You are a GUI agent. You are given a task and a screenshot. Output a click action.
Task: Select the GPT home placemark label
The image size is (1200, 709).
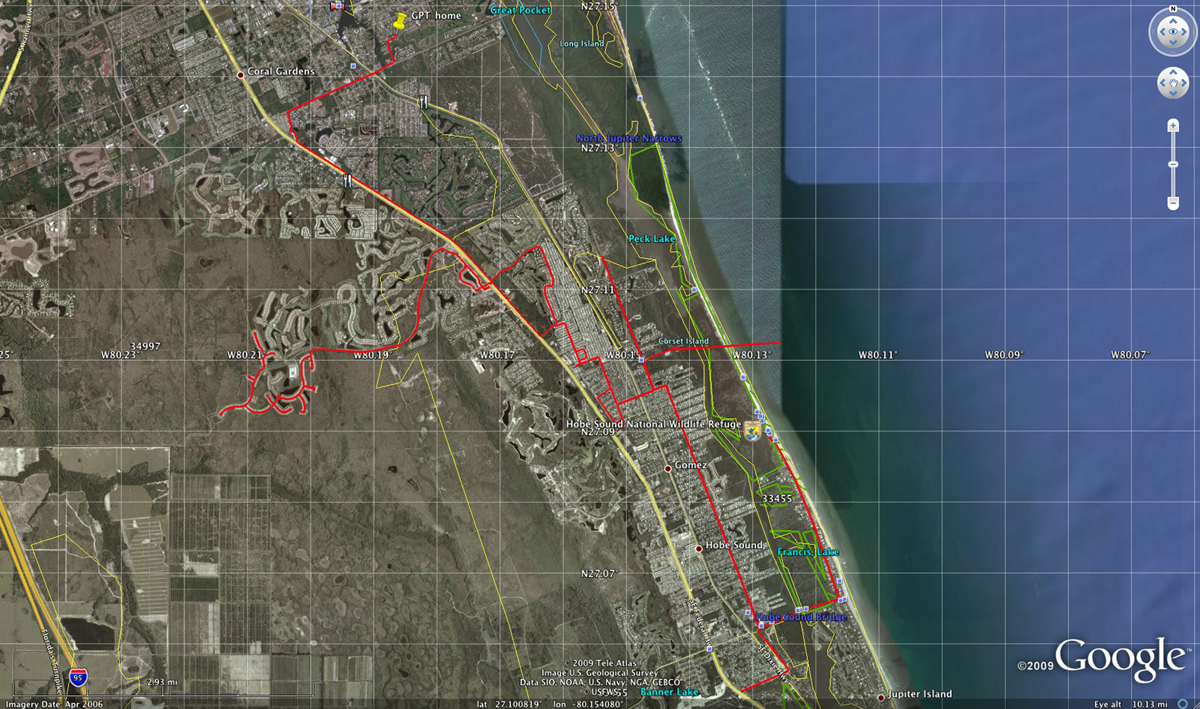pos(436,16)
